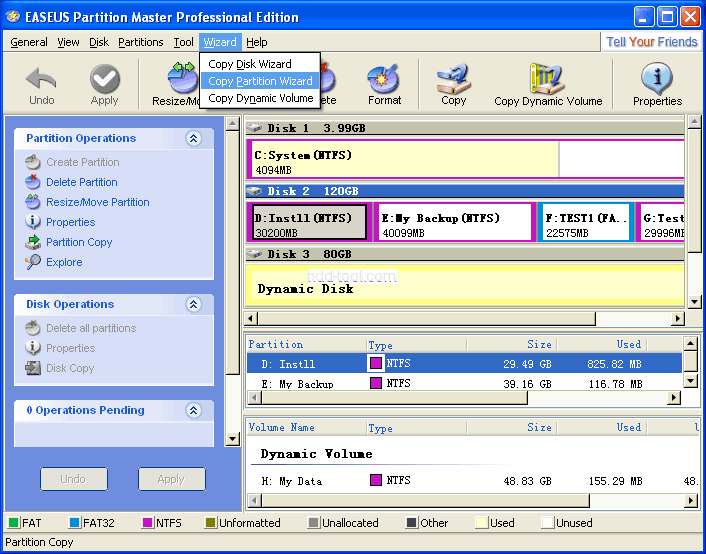
Task: Click the Copy Dynamic Volume toolbar icon
Action: (547, 78)
